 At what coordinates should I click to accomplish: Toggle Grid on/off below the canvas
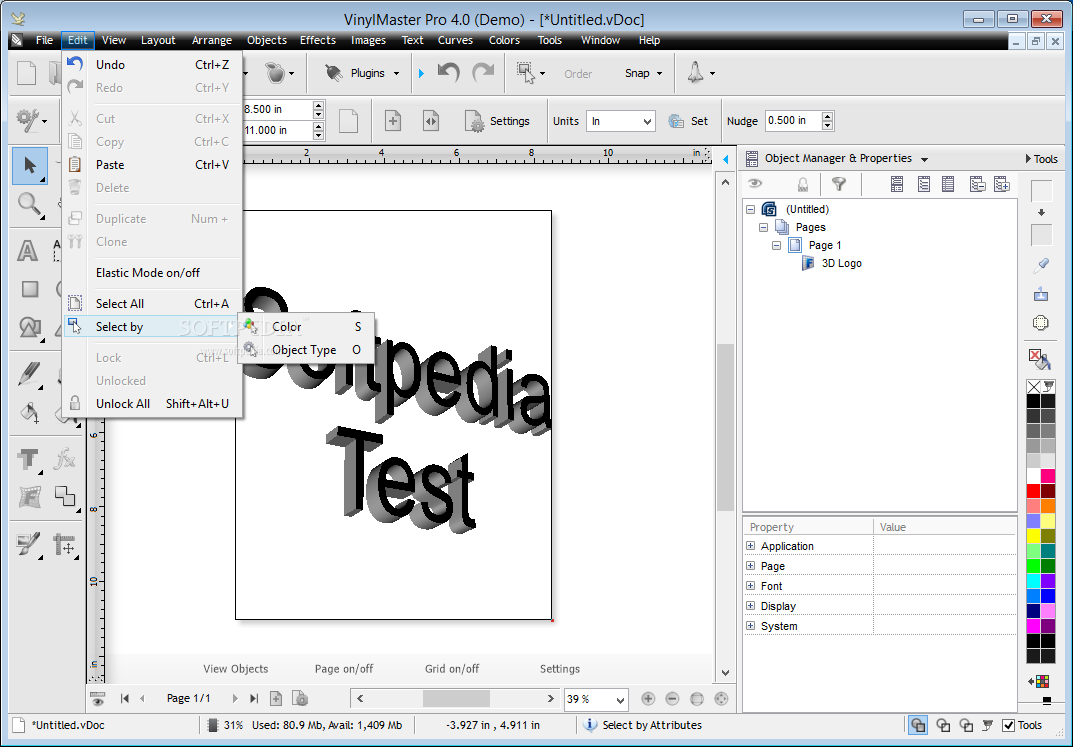[452, 669]
